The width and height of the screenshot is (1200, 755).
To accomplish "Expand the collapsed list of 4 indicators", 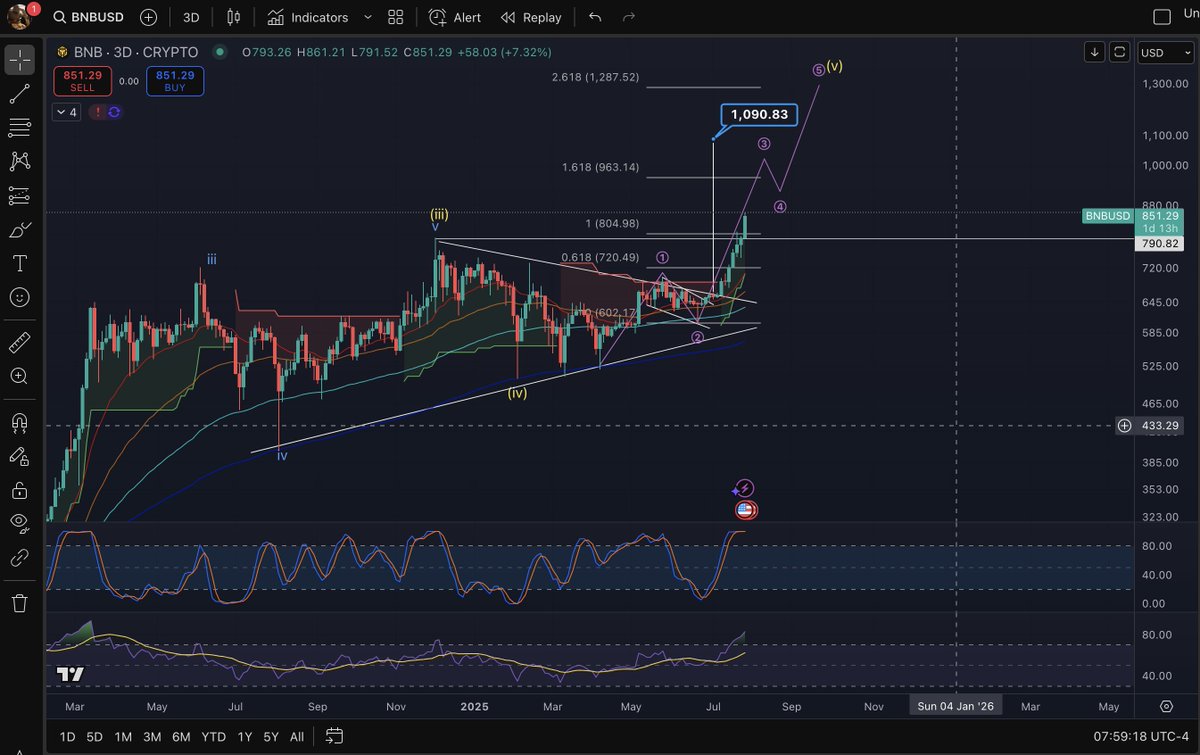I will 67,112.
